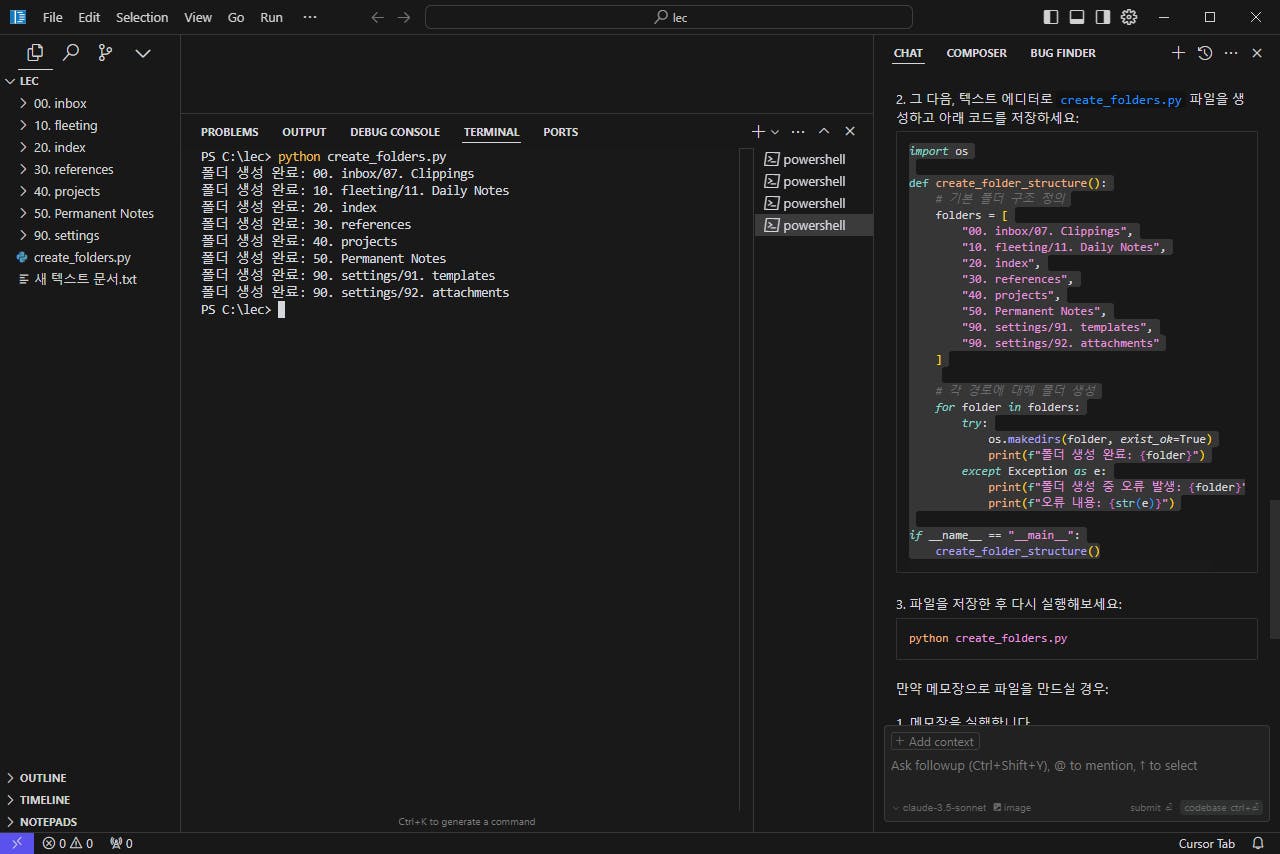This screenshot has height=854, width=1280.
Task: Open the Search view icon
Action: 71,52
